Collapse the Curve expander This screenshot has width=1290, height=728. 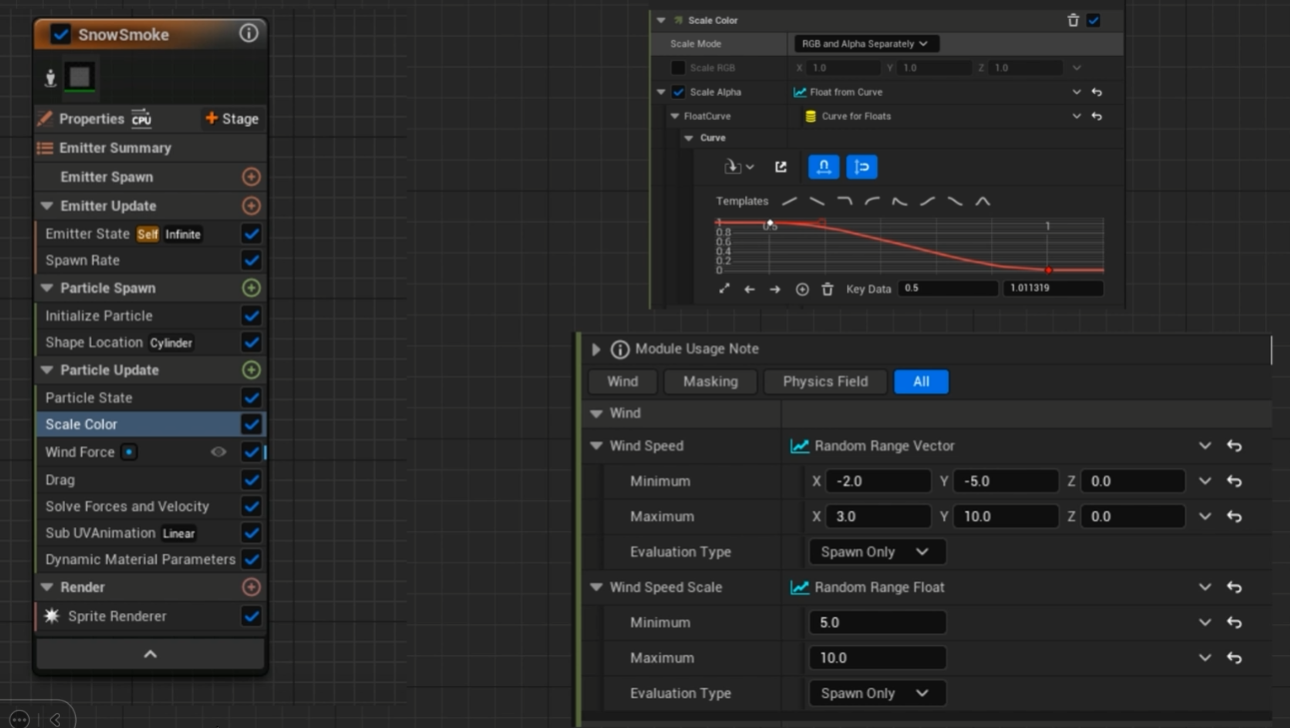point(689,138)
